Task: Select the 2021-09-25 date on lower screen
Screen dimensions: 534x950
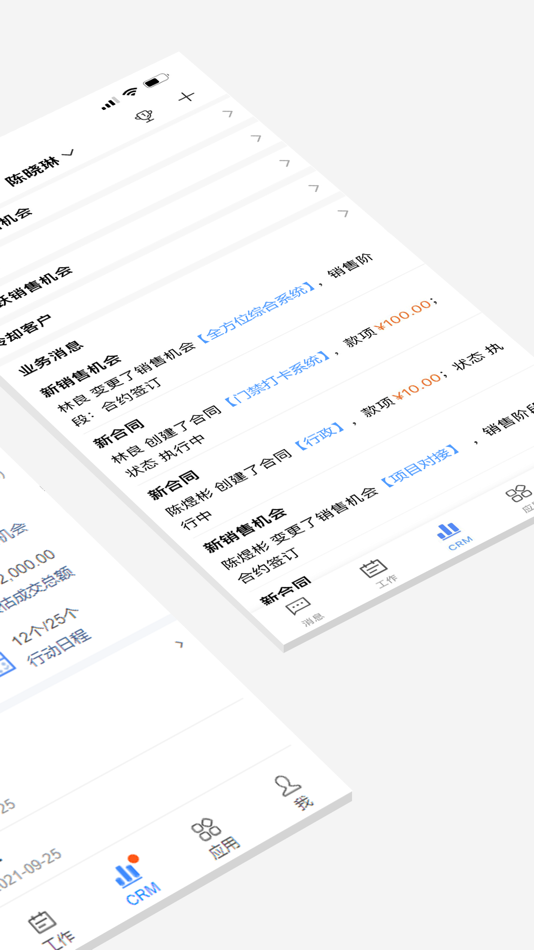Action: pos(29,868)
